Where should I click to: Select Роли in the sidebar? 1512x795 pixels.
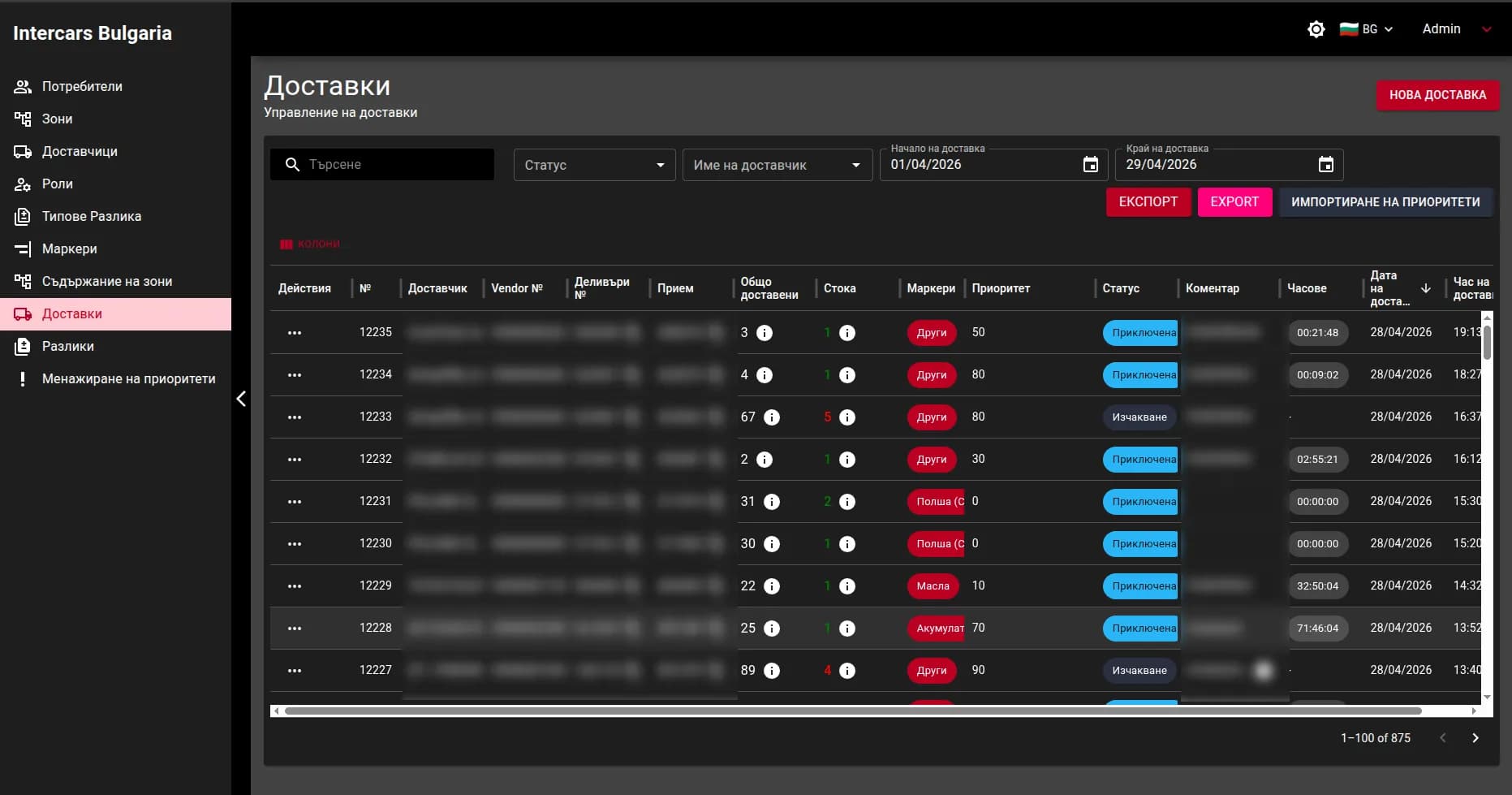[115, 184]
